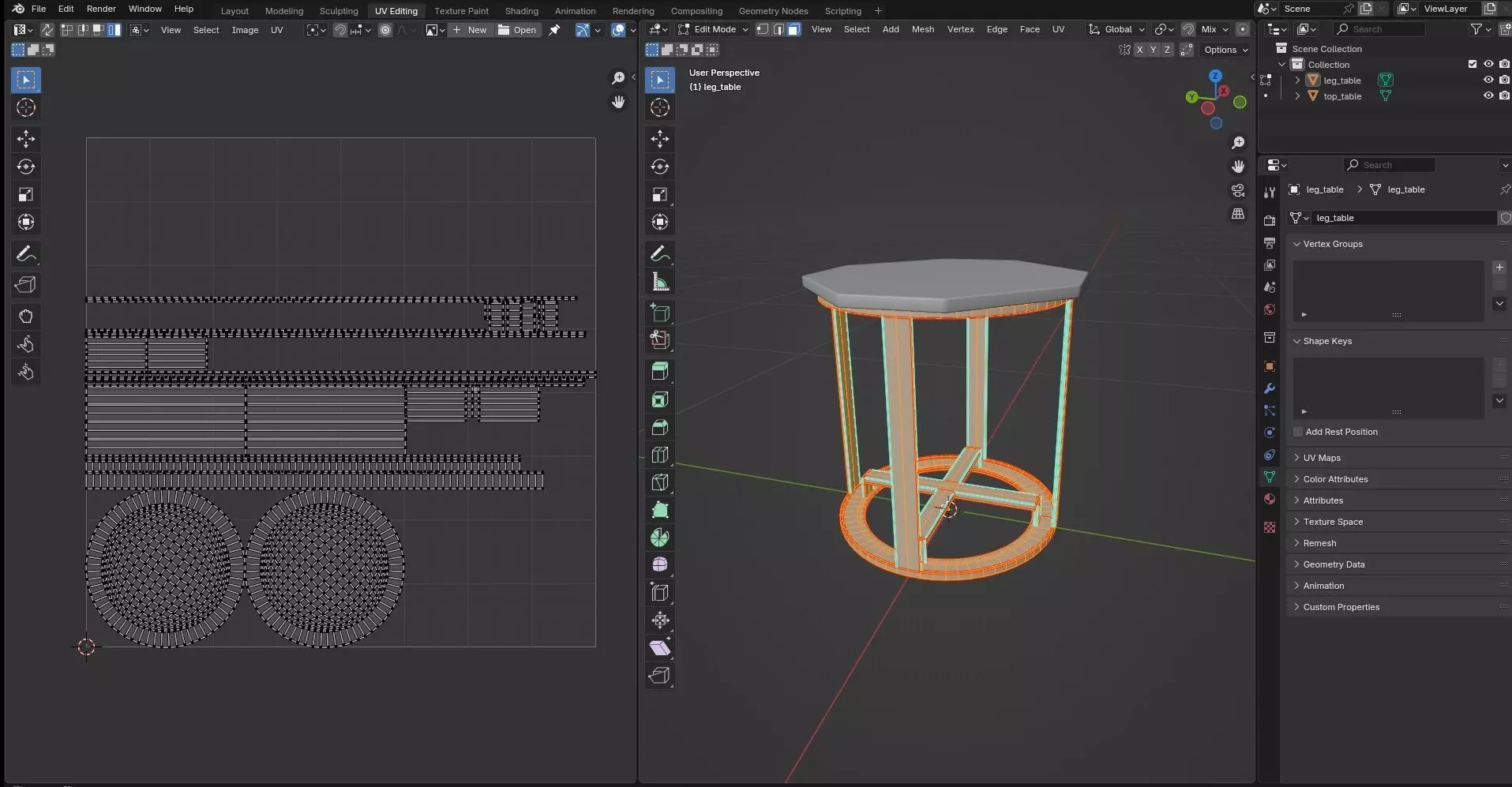Image resolution: width=1512 pixels, height=787 pixels.
Task: Expand leg_table in the outliner
Action: tap(1297, 80)
